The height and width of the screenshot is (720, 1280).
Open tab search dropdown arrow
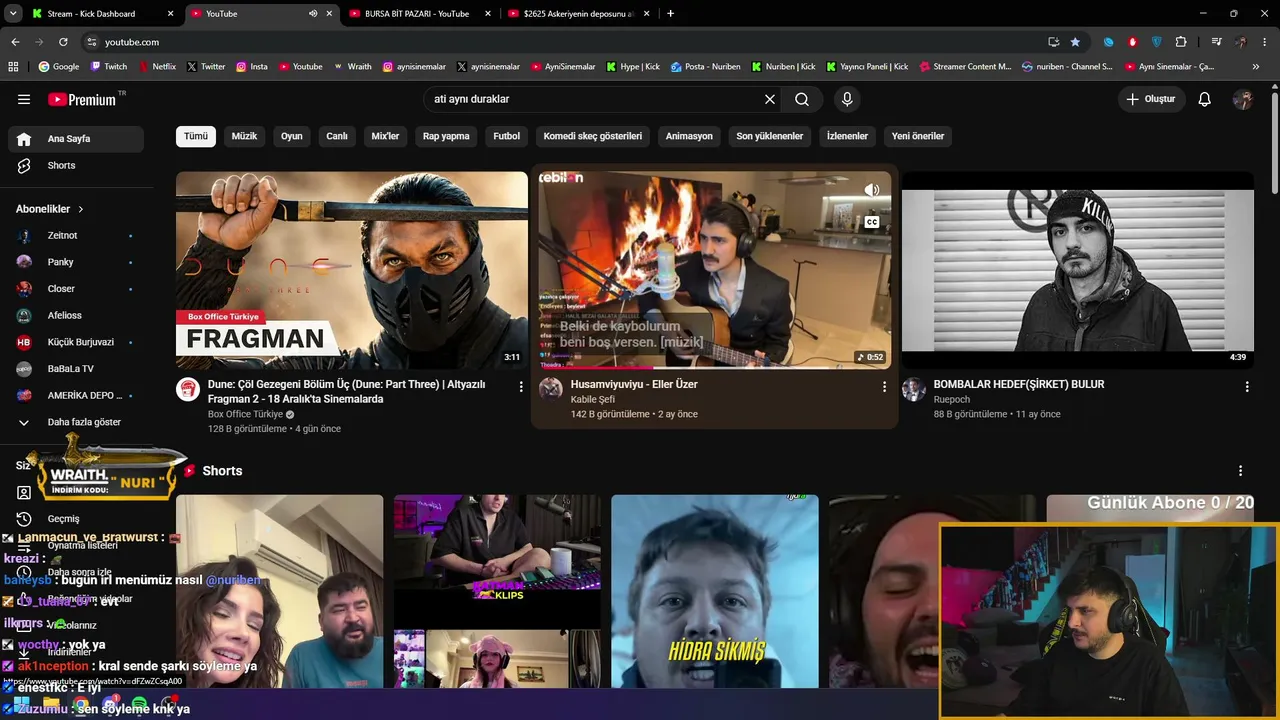(13, 14)
